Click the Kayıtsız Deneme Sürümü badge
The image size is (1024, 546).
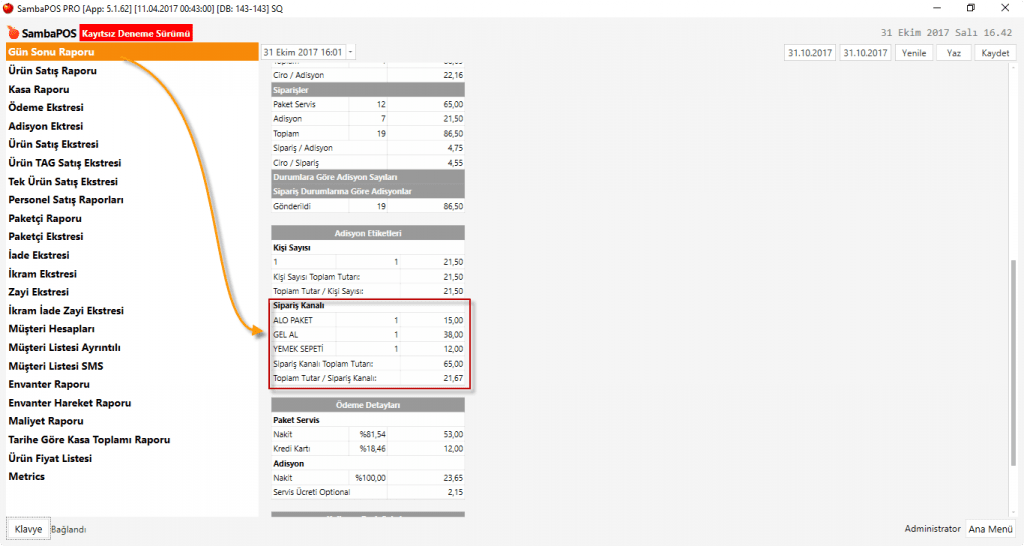(x=135, y=33)
